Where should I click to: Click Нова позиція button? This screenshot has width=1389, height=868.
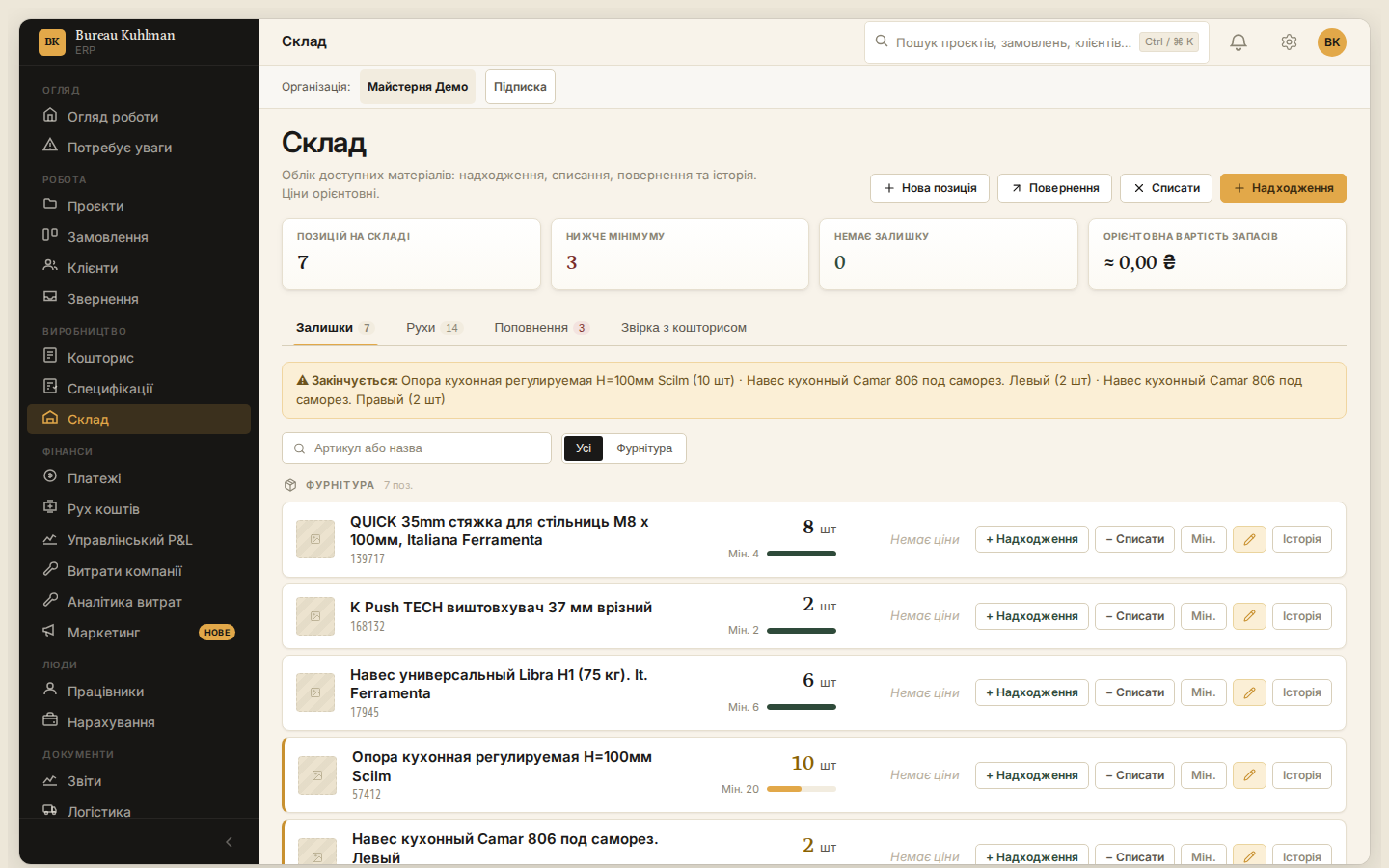[930, 188]
